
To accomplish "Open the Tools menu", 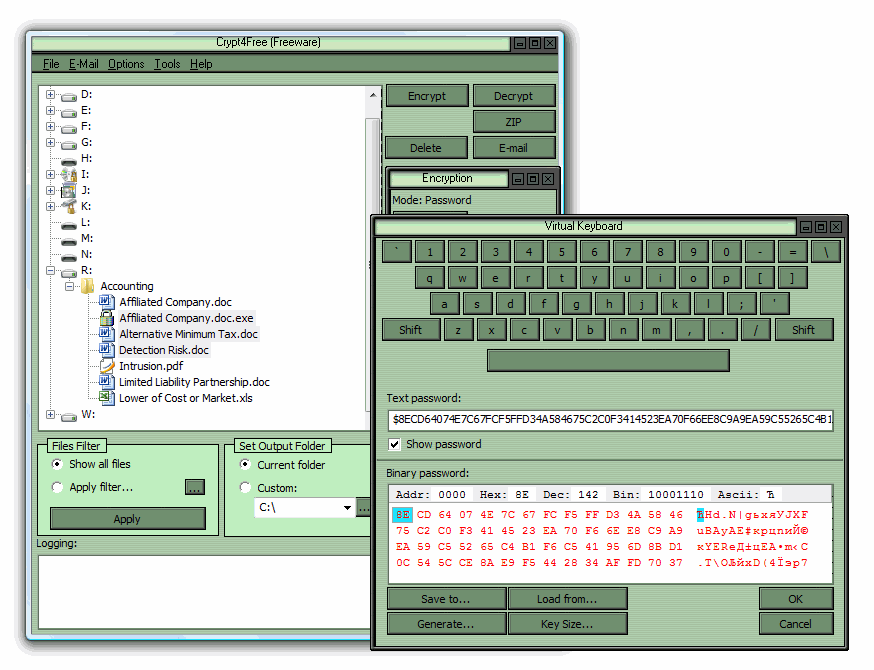I will 167,64.
